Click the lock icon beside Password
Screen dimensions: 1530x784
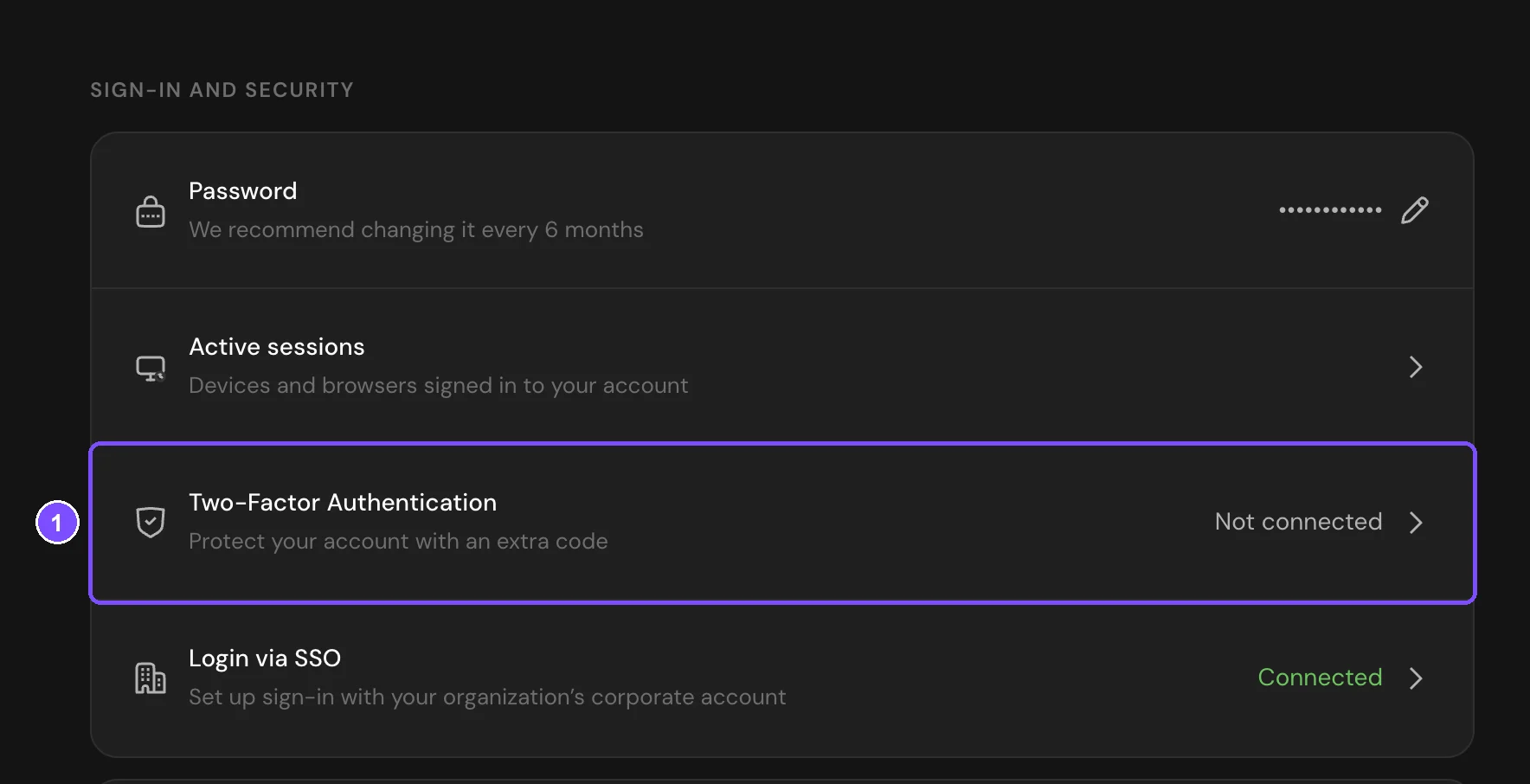click(x=151, y=210)
